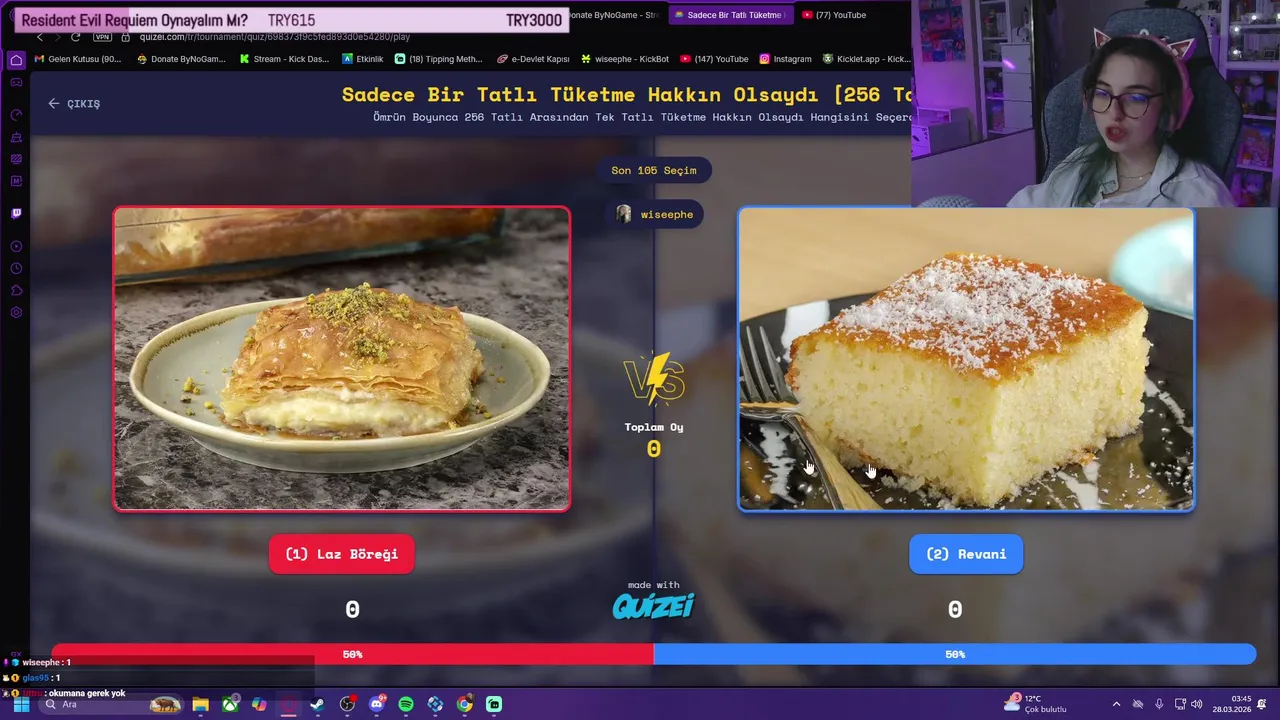1280x720 pixels.
Task: Click the blue 50% vote bar
Action: [955, 654]
